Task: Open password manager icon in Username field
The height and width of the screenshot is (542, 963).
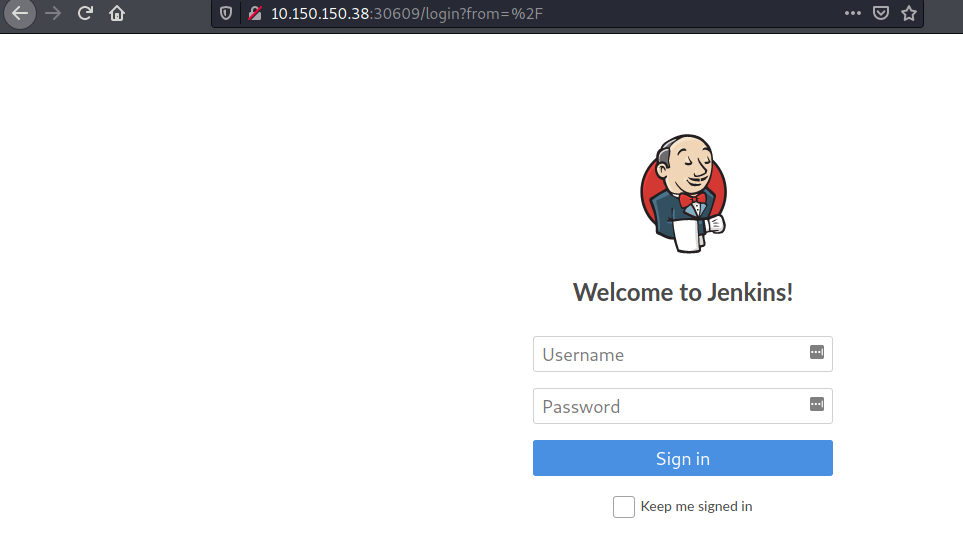Action: coord(817,352)
